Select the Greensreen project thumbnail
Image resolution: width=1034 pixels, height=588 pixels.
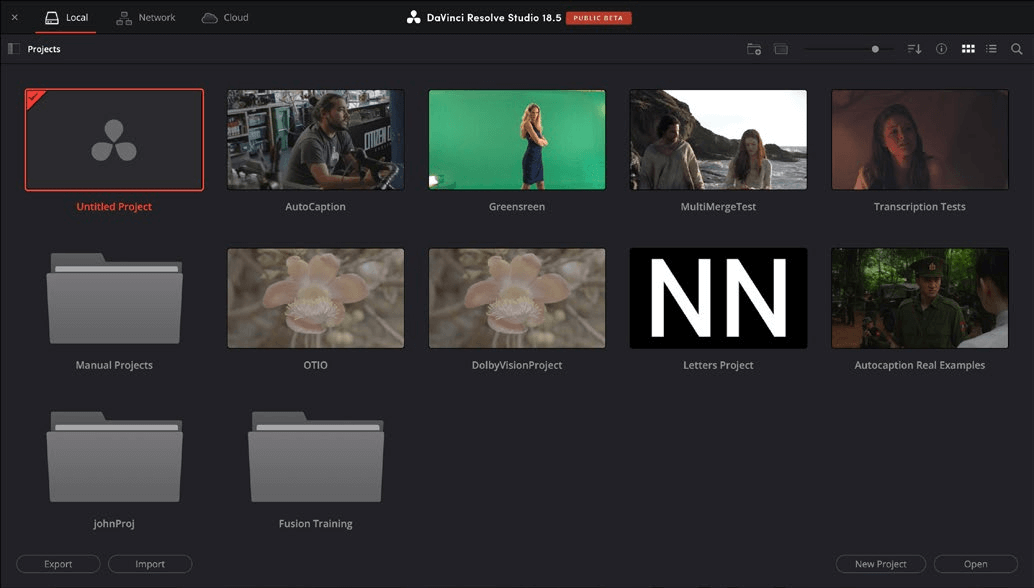[x=517, y=140]
